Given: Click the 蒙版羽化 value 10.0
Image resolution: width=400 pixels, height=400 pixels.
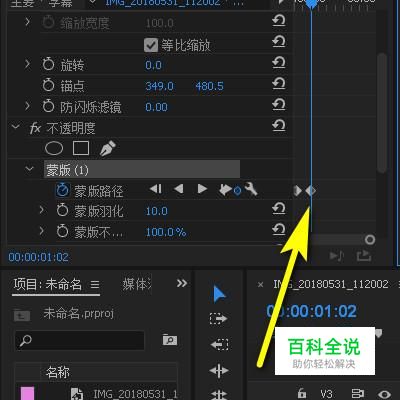Looking at the screenshot, I should click(x=156, y=211).
